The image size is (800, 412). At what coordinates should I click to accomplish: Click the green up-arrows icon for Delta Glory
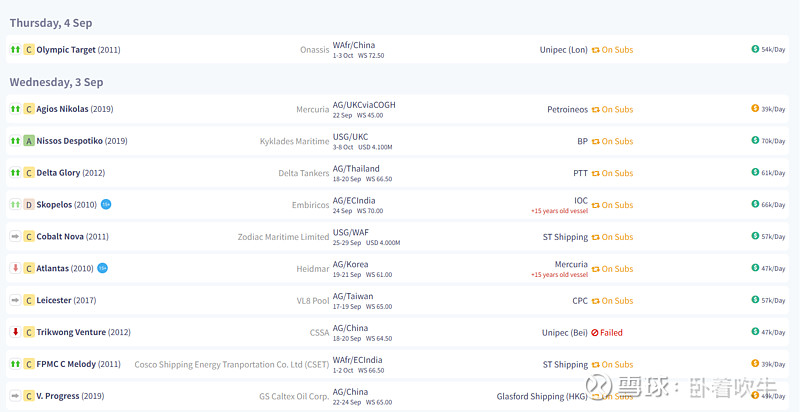(x=15, y=173)
